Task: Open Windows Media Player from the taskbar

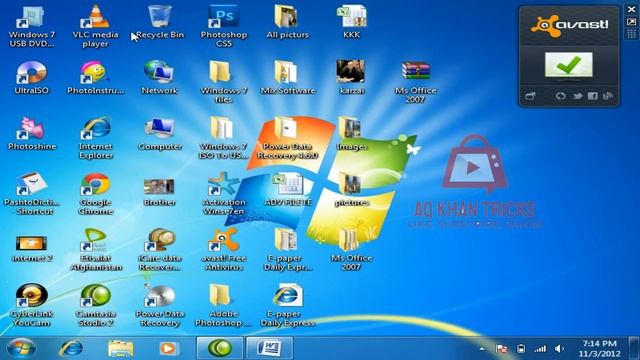Action: (168, 349)
